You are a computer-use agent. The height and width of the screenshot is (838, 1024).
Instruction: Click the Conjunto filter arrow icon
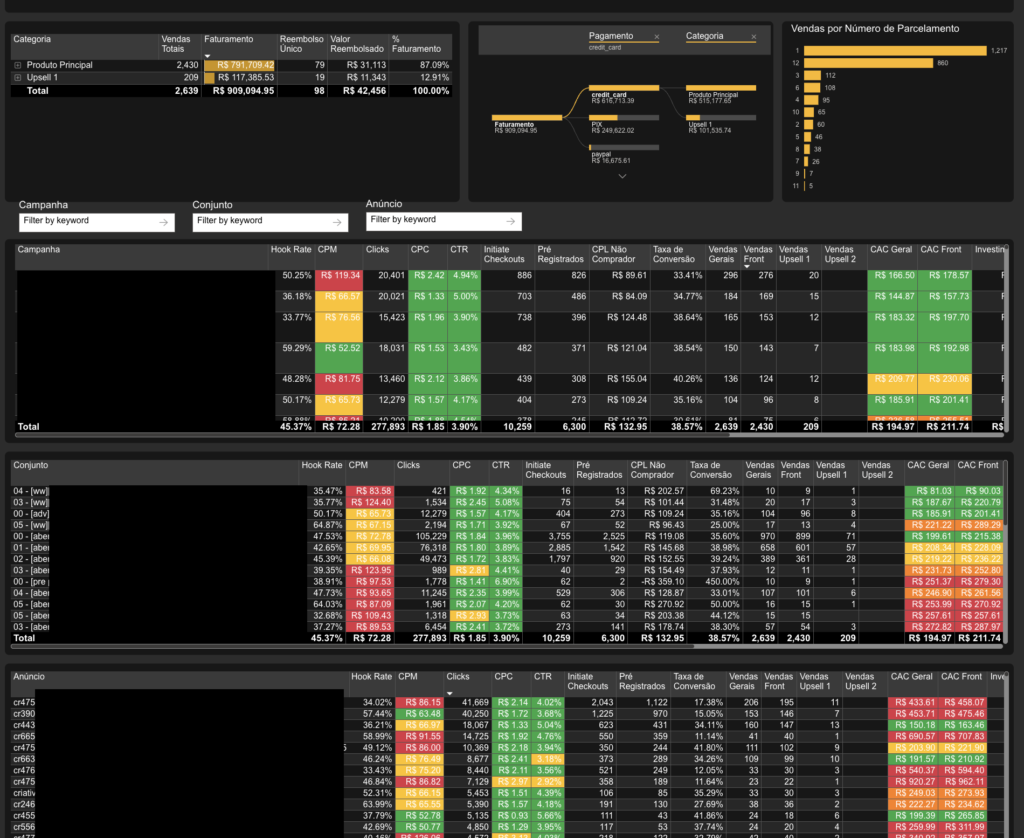tap(339, 221)
